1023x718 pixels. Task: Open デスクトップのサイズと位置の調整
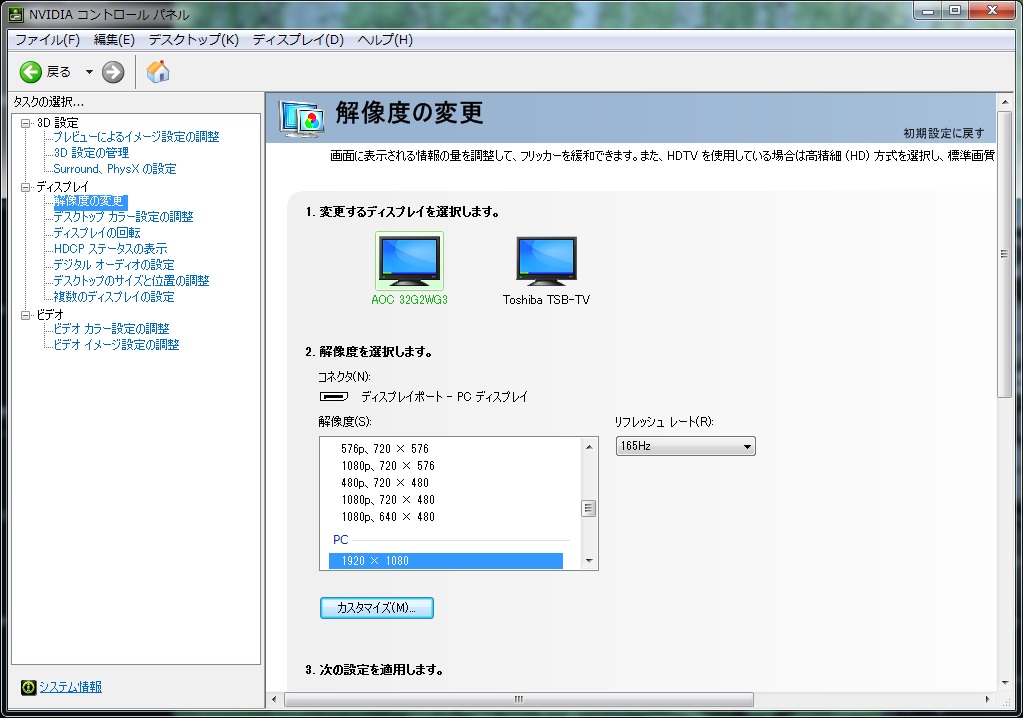coord(131,280)
